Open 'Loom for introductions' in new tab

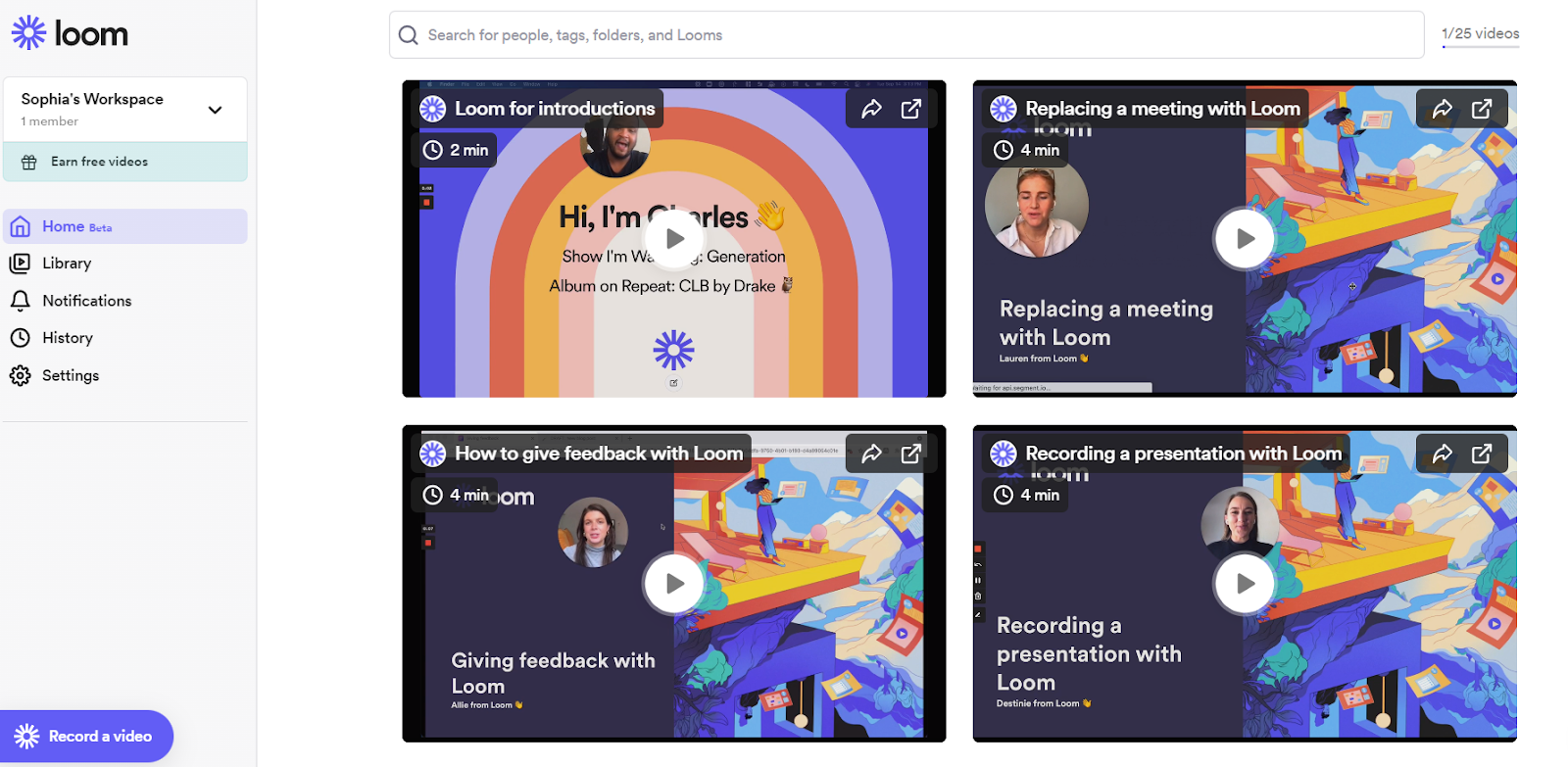point(911,109)
